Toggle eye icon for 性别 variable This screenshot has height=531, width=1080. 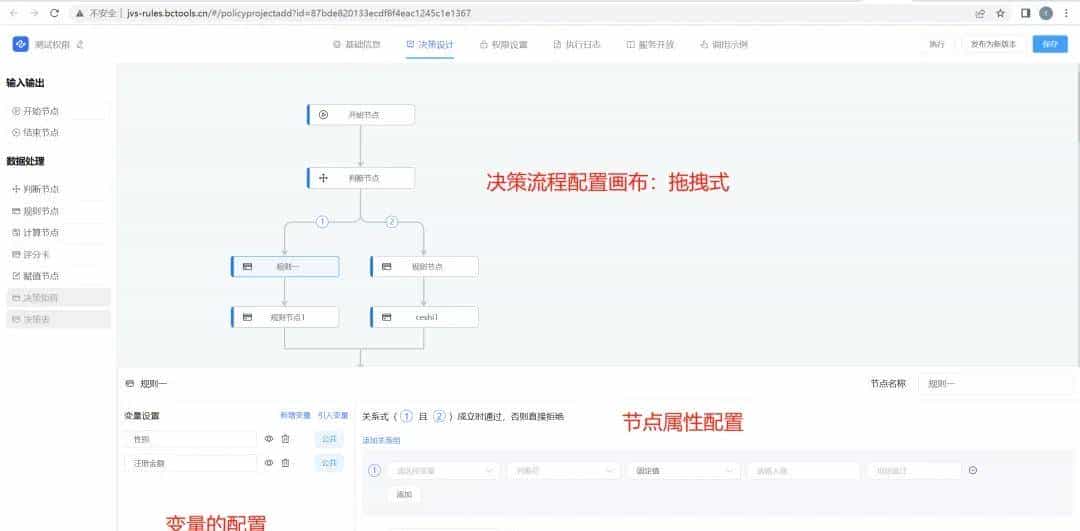pyautogui.click(x=269, y=439)
